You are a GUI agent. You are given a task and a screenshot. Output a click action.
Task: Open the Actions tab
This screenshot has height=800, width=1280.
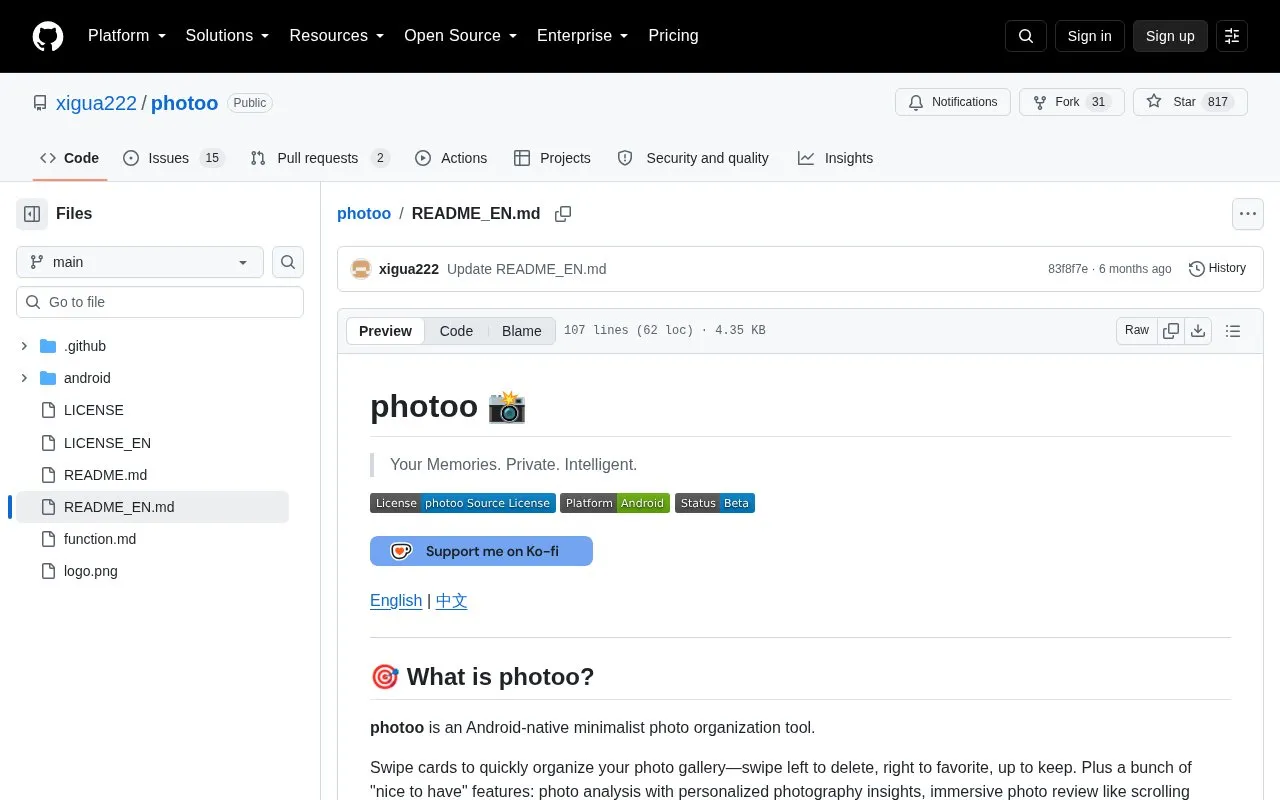[451, 158]
